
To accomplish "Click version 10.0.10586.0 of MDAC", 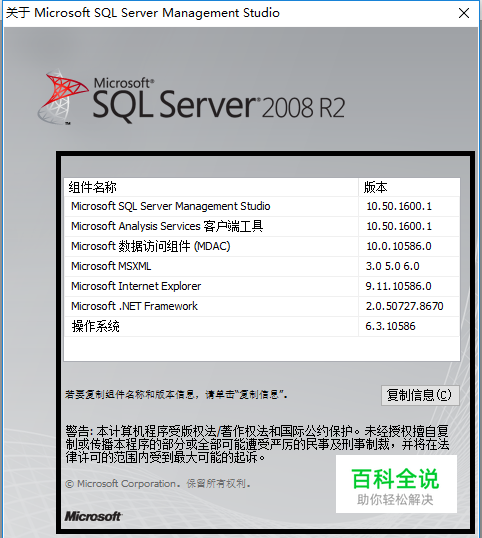I will [399, 246].
